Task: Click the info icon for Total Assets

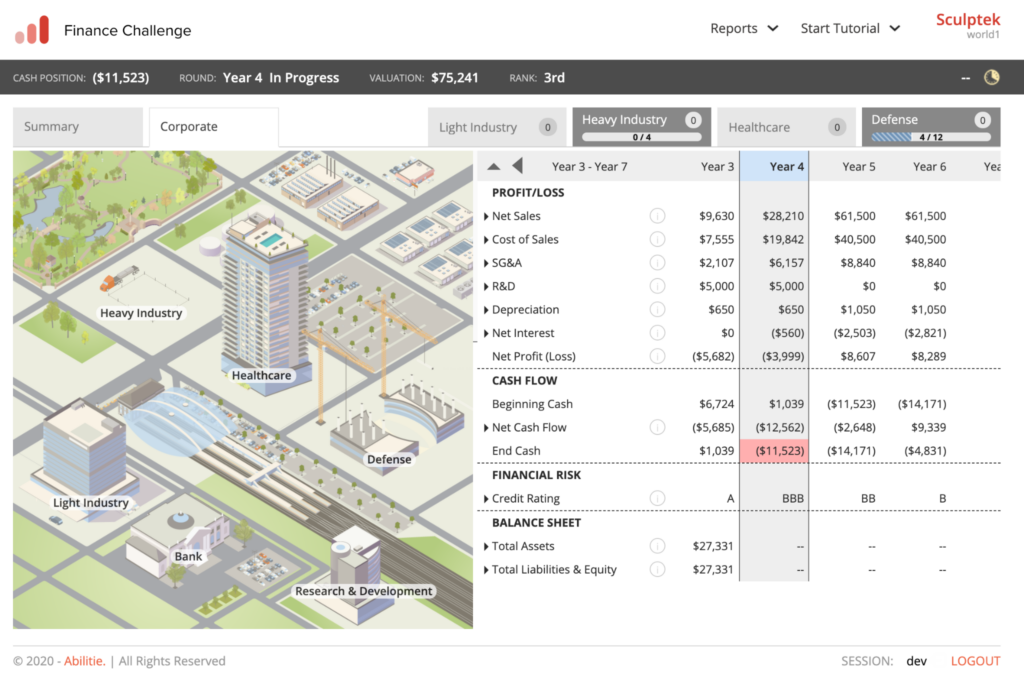Action: [x=657, y=546]
